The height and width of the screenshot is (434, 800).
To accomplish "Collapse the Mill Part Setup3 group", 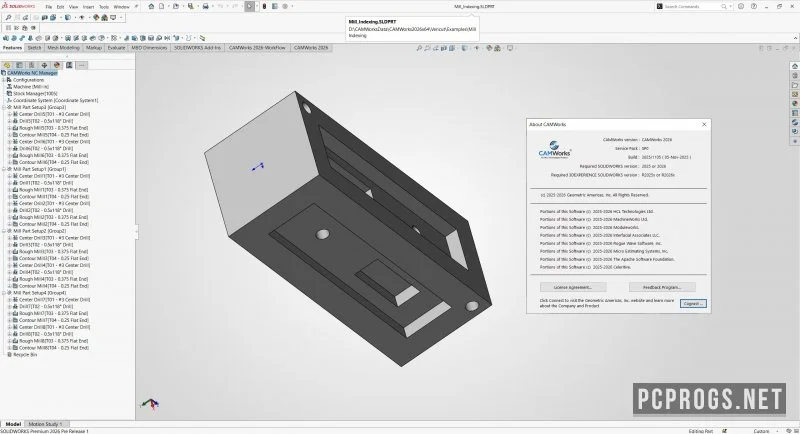I will pyautogui.click(x=4, y=108).
